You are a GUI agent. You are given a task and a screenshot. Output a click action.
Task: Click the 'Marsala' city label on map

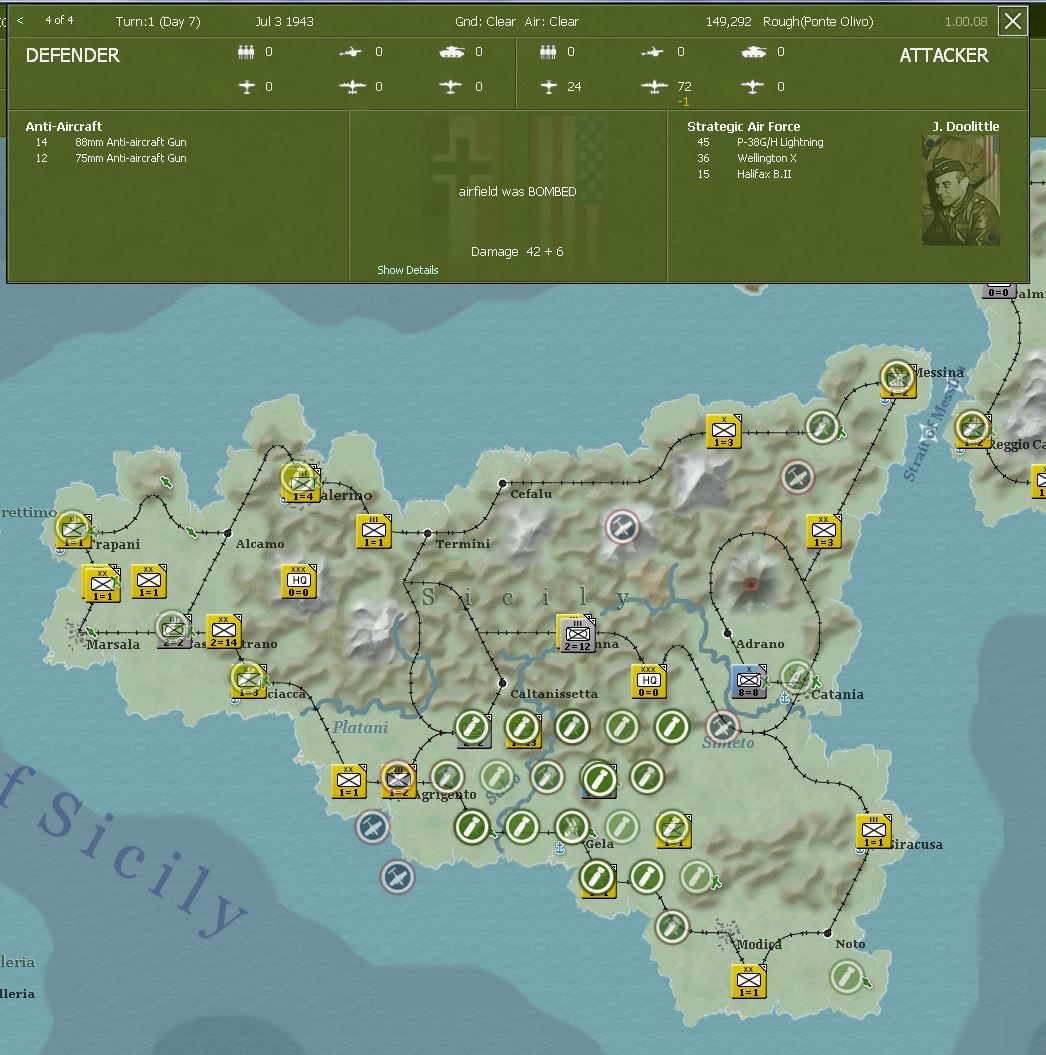pyautogui.click(x=113, y=645)
